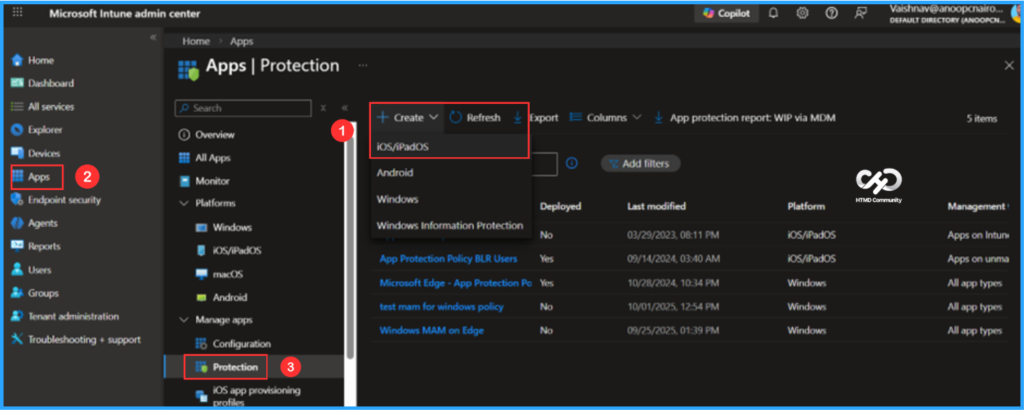
Task: Sort by the Platform column header
Action: [x=806, y=206]
